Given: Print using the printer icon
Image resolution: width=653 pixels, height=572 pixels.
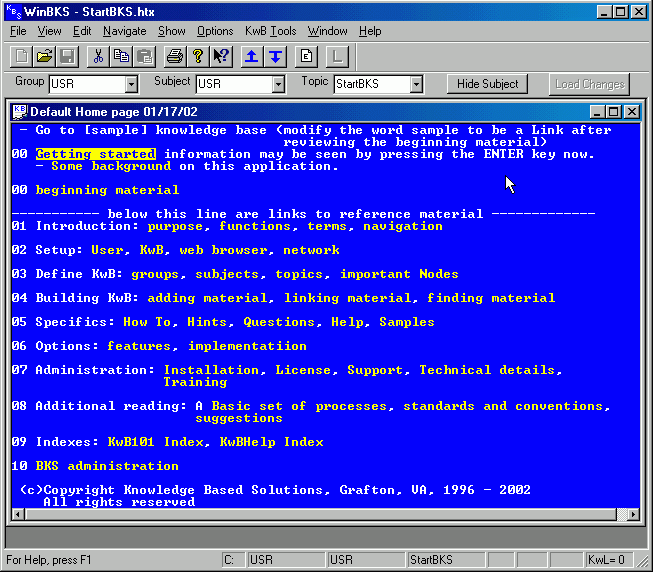Looking at the screenshot, I should click(175, 56).
